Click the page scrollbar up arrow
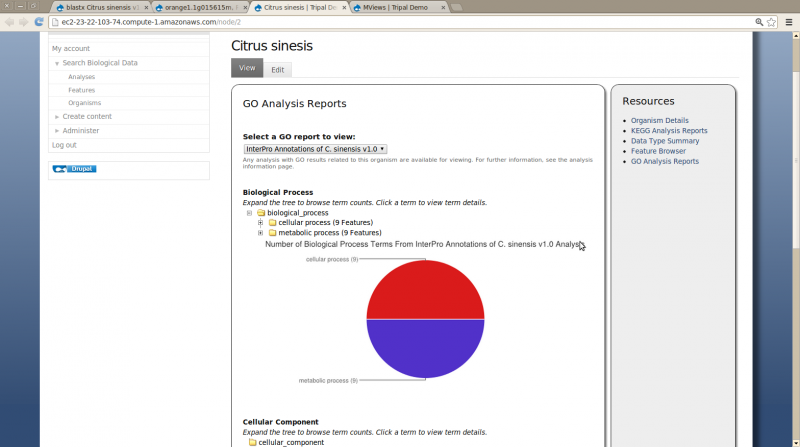Image resolution: width=800 pixels, height=447 pixels. coord(795,36)
